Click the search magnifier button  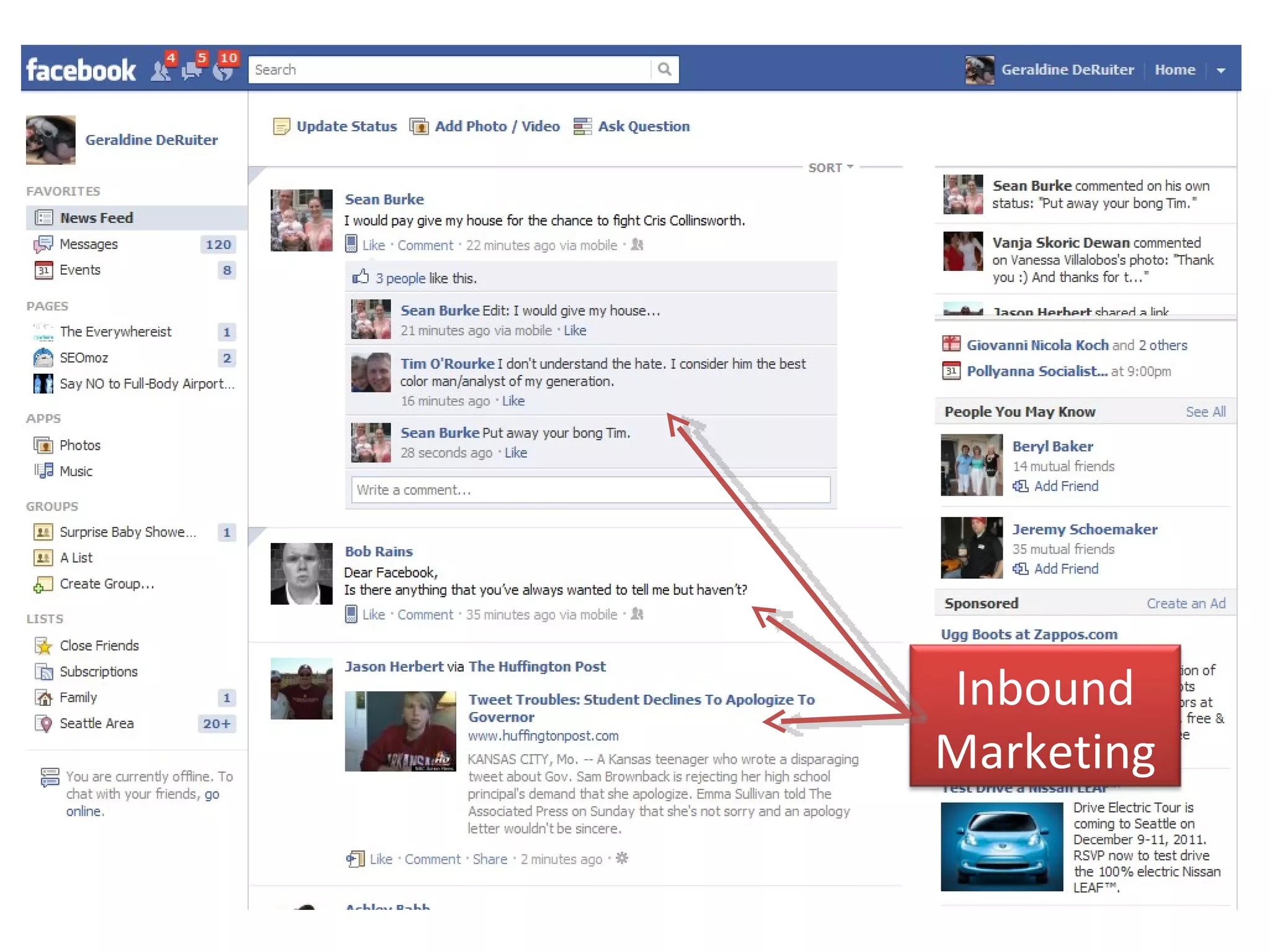[665, 69]
